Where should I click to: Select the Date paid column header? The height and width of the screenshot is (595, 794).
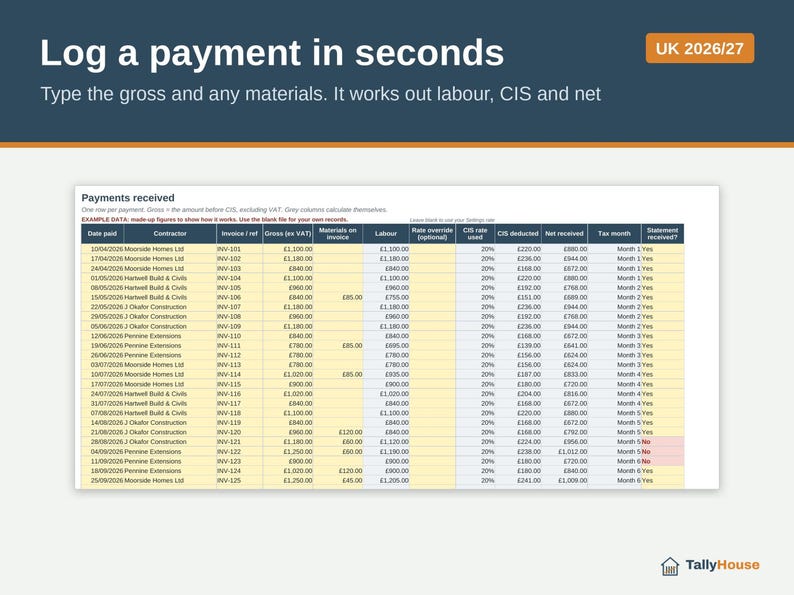click(102, 234)
